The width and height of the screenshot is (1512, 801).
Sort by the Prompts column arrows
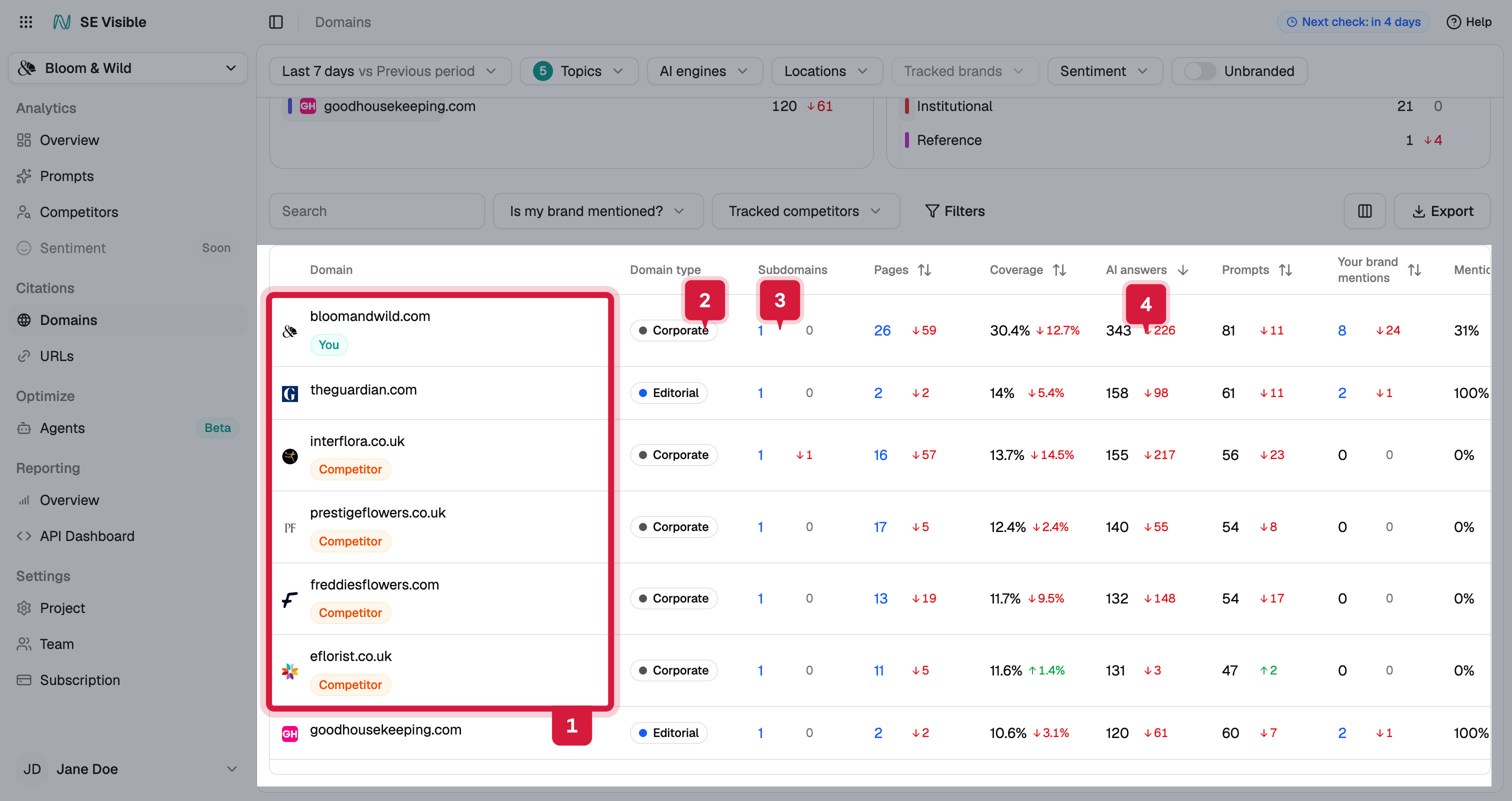tap(1285, 270)
